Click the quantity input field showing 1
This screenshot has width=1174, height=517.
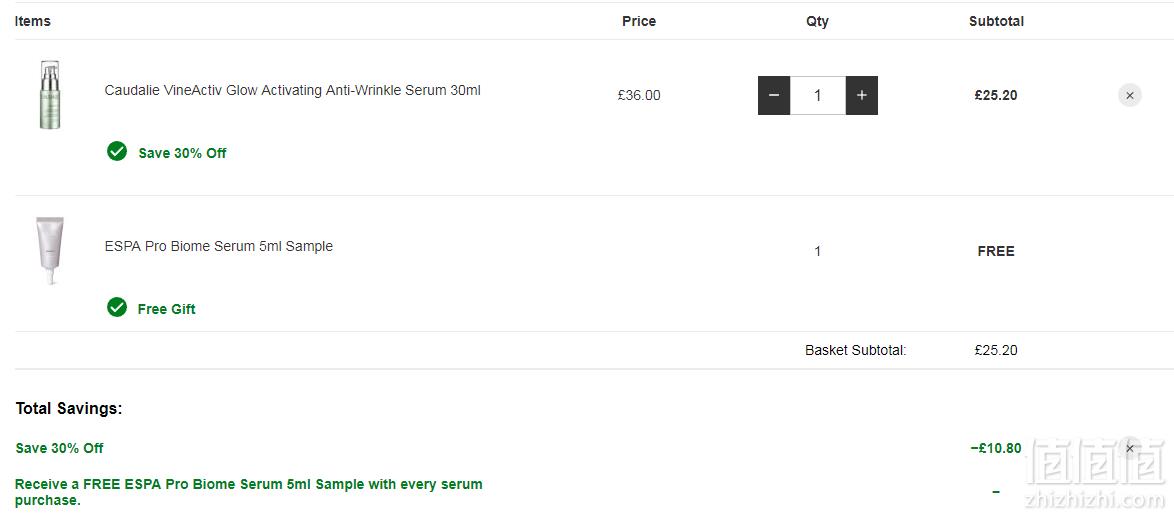click(x=818, y=95)
